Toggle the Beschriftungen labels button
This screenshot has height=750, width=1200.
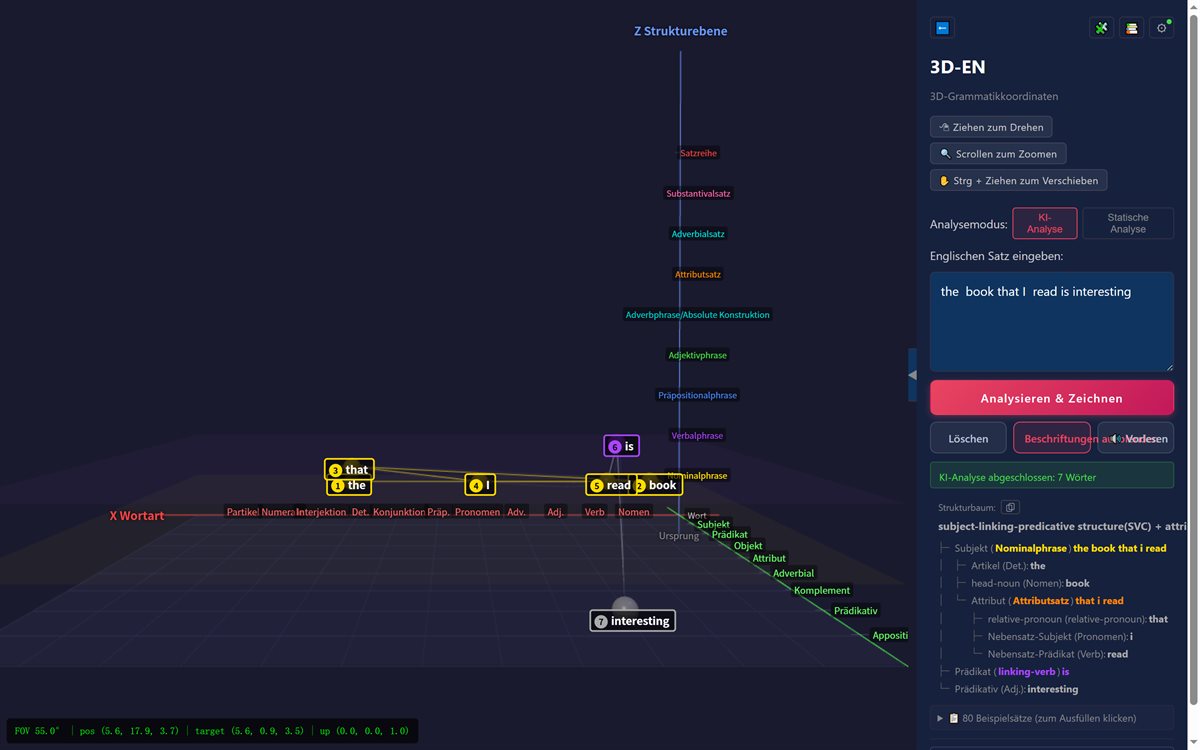(1051, 438)
